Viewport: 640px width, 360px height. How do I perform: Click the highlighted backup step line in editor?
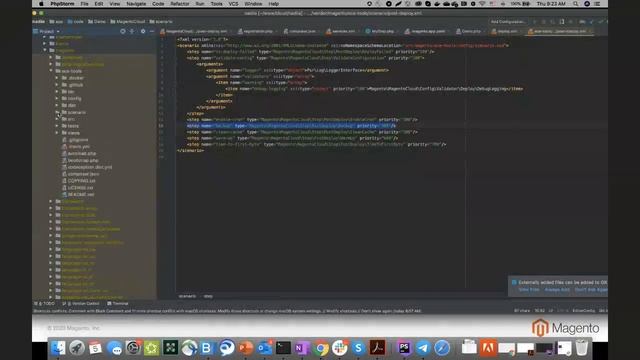coord(291,126)
